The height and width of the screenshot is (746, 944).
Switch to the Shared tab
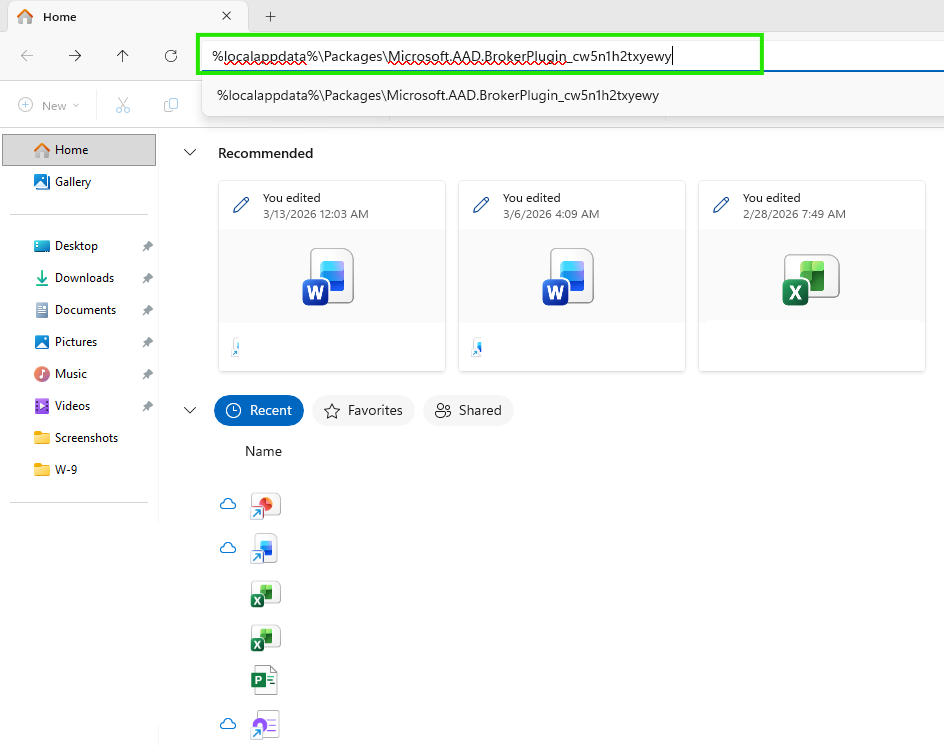click(468, 410)
